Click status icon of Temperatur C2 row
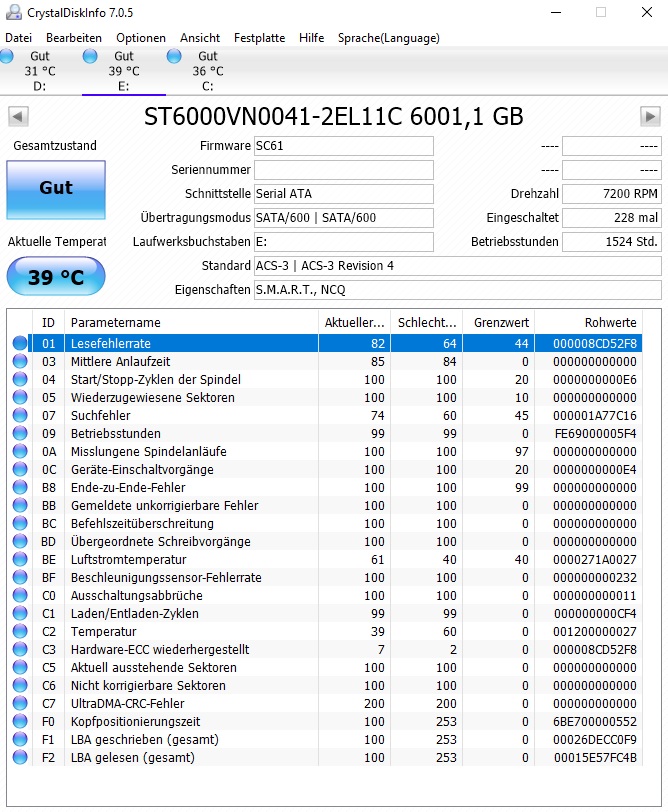The width and height of the screenshot is (668, 812). 20,631
